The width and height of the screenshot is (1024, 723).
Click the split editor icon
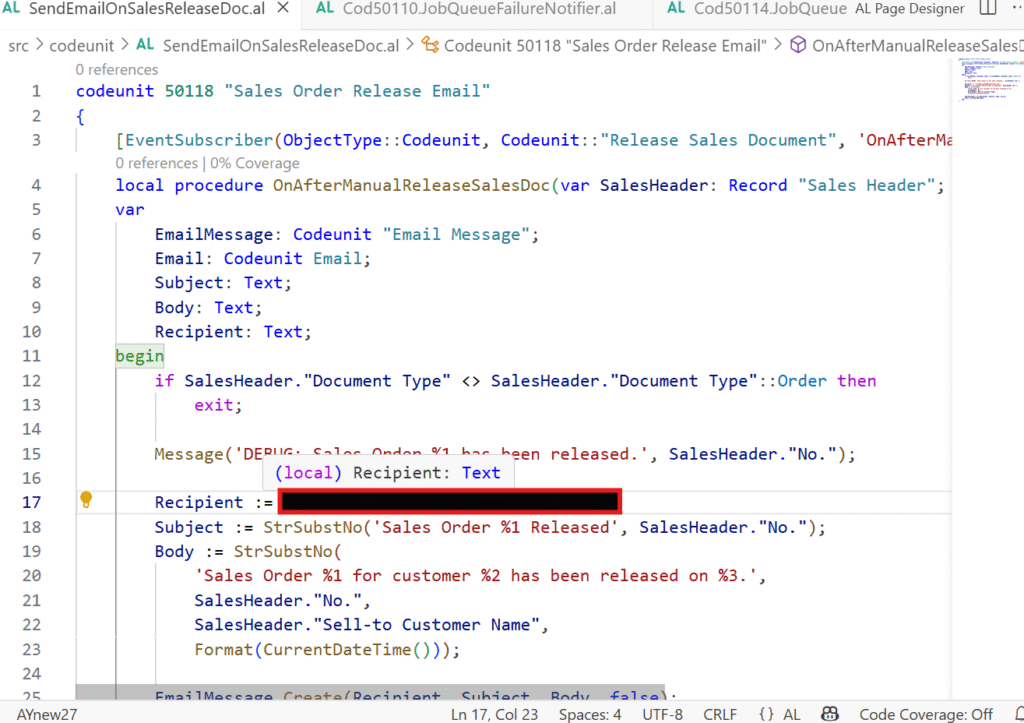click(988, 9)
